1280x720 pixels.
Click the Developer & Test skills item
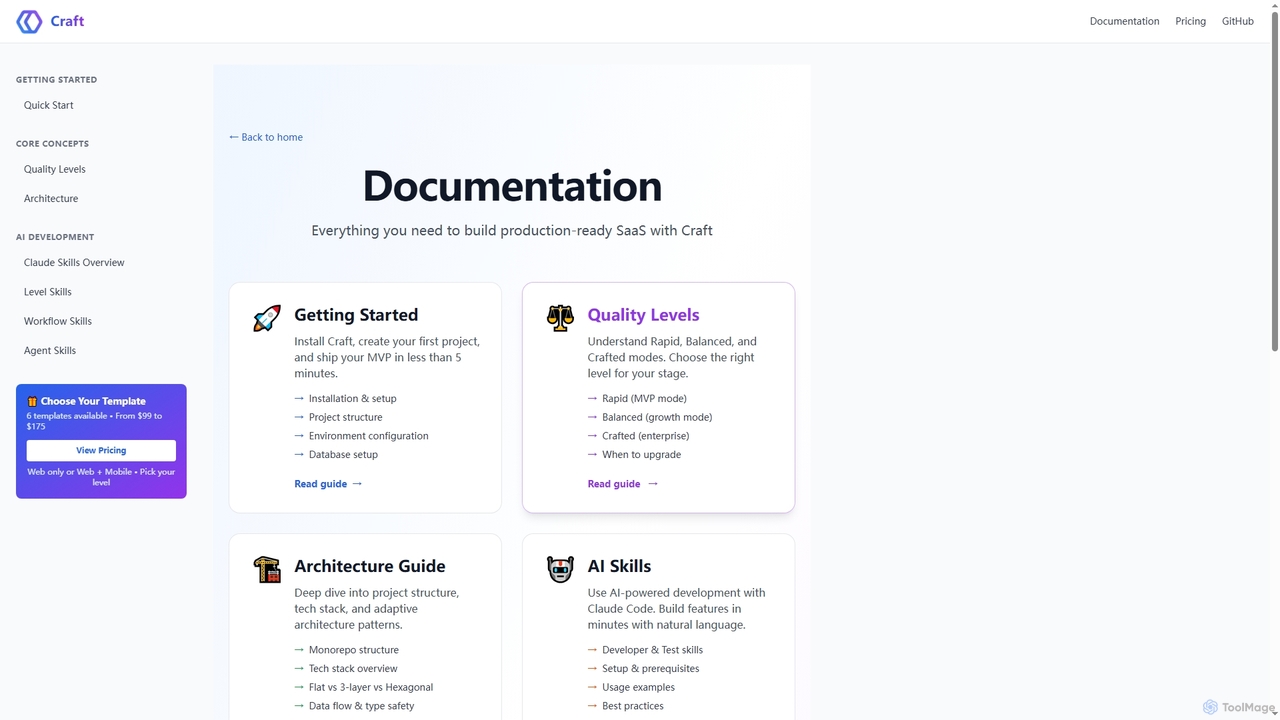(x=645, y=650)
